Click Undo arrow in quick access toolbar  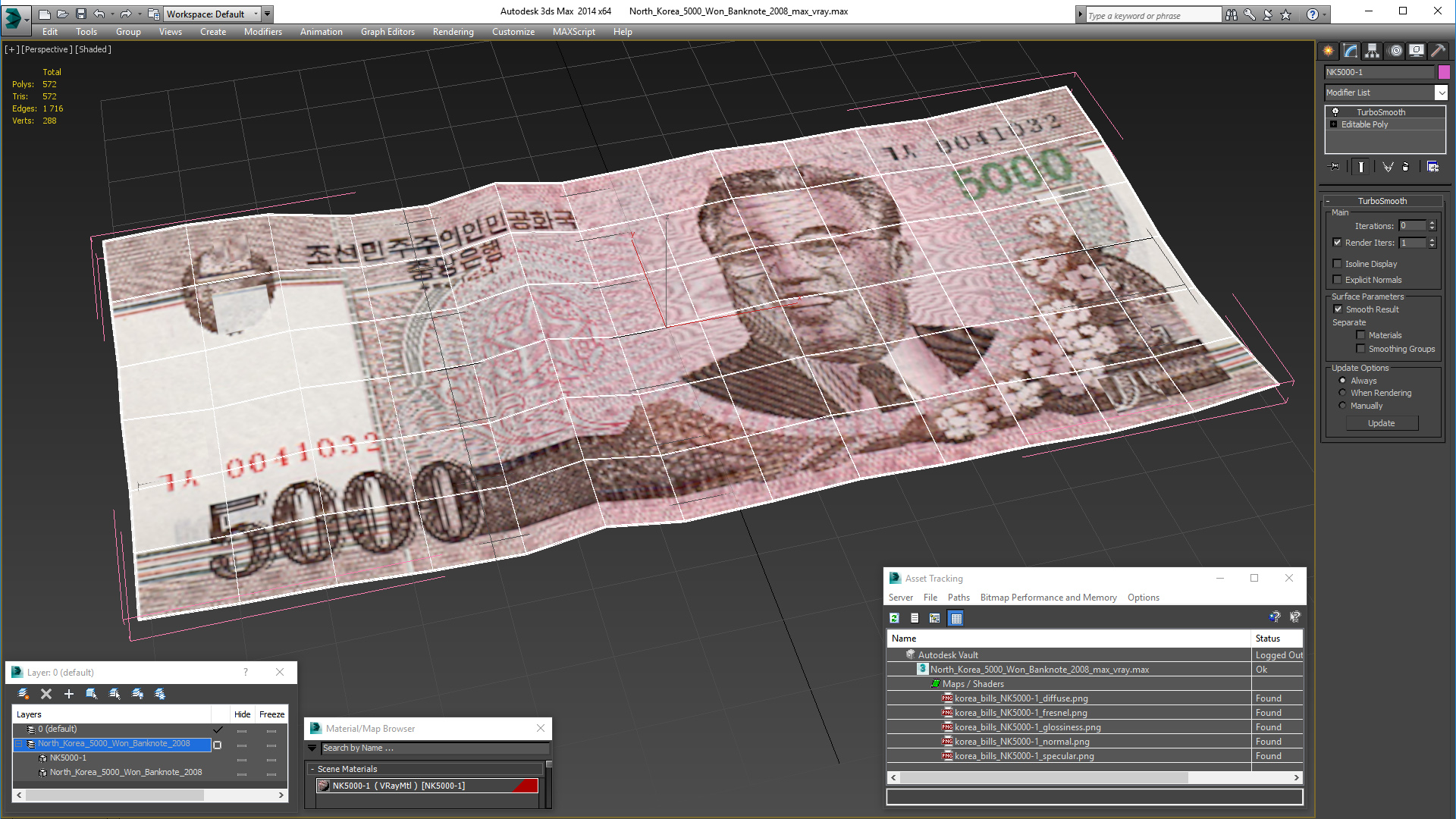coord(99,14)
